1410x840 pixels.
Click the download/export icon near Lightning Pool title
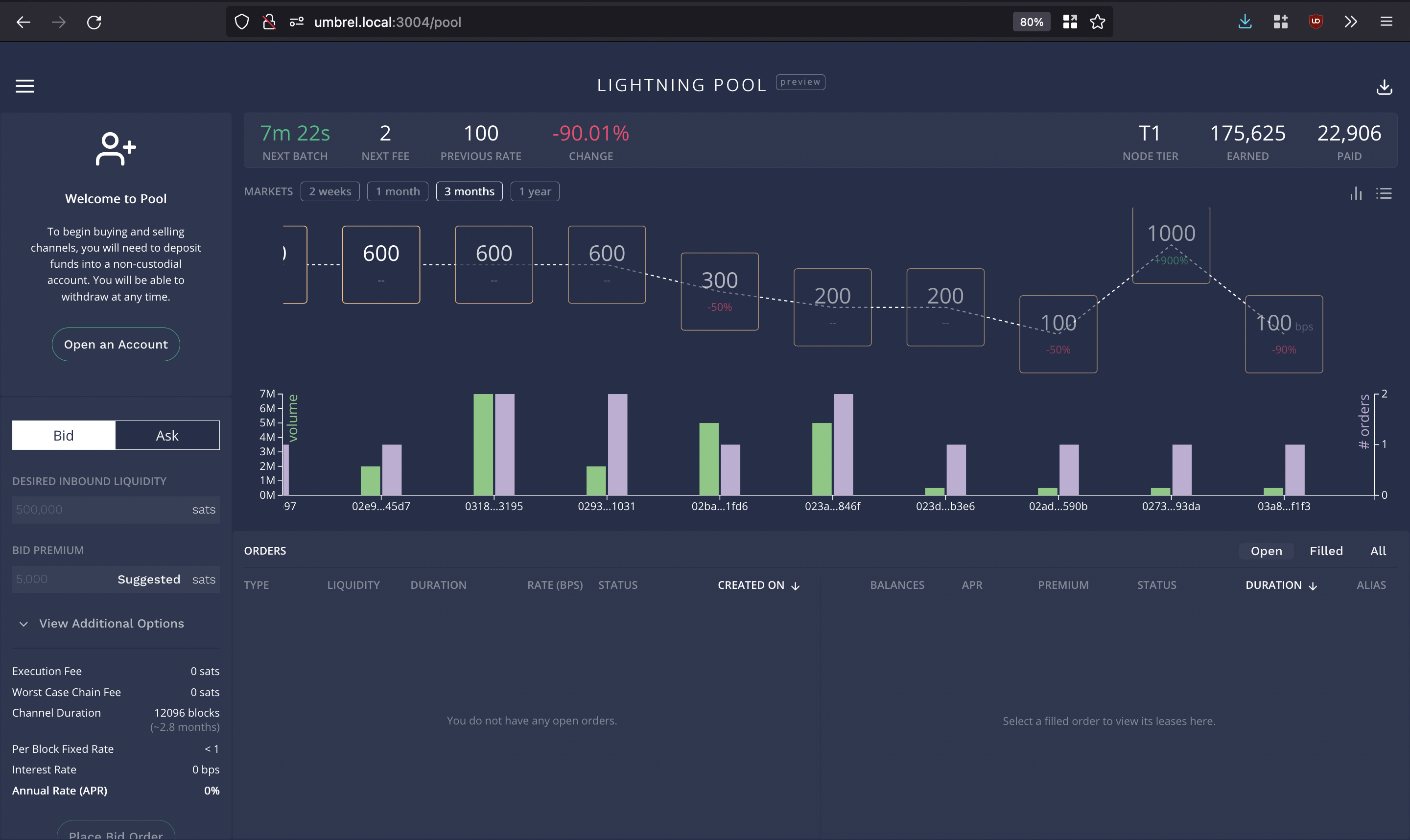1385,87
